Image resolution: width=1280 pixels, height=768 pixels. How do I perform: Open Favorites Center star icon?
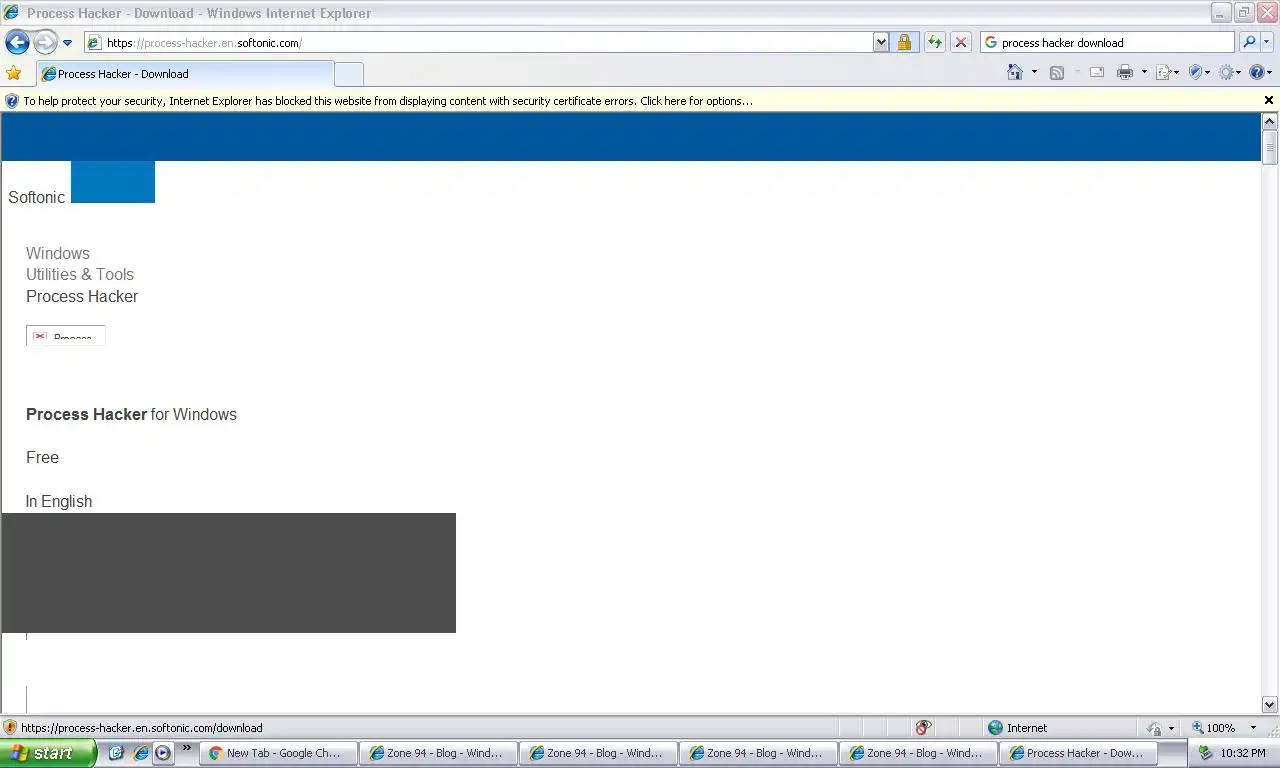pyautogui.click(x=13, y=73)
